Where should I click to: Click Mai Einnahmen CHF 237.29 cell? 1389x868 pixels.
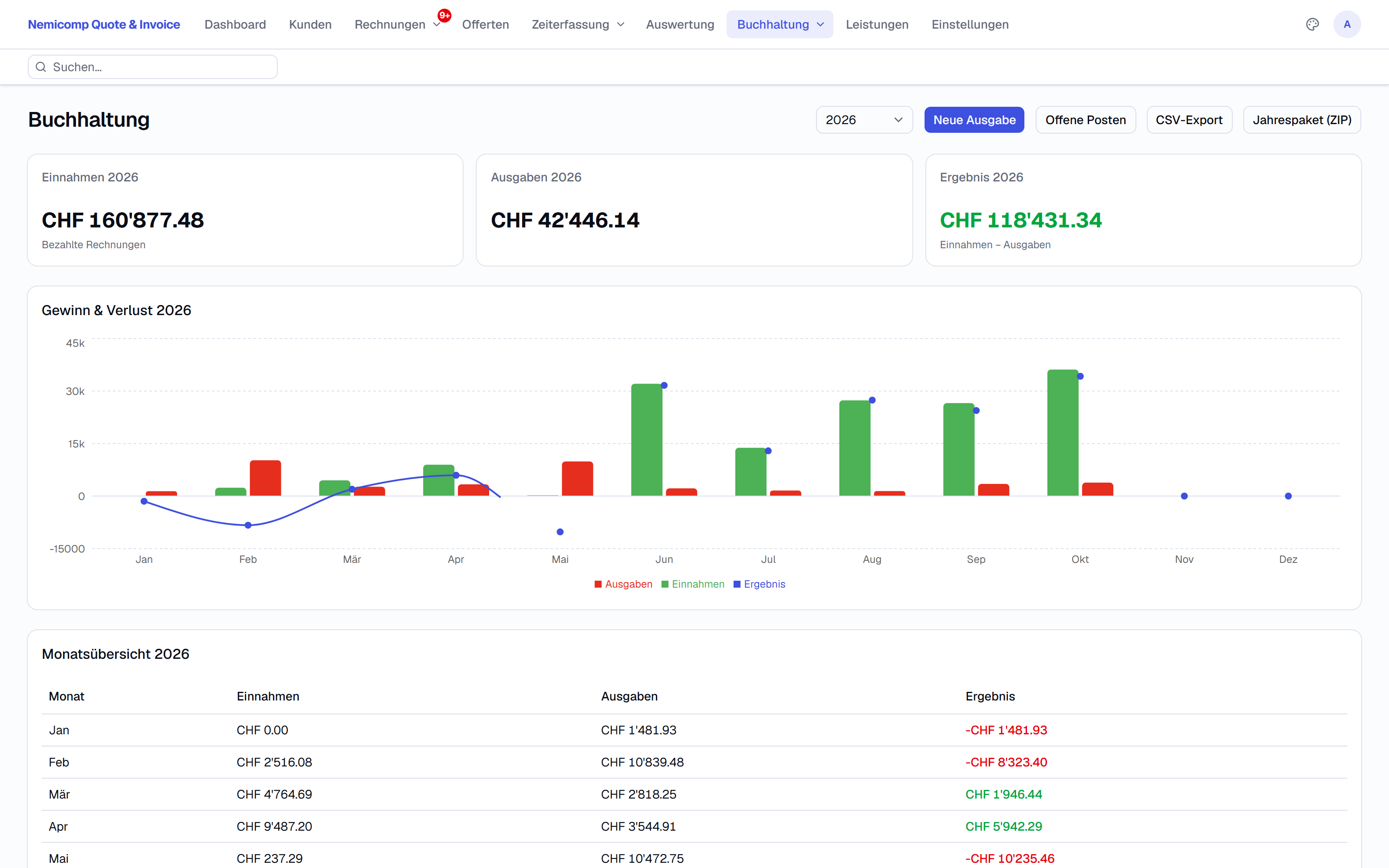point(269,859)
